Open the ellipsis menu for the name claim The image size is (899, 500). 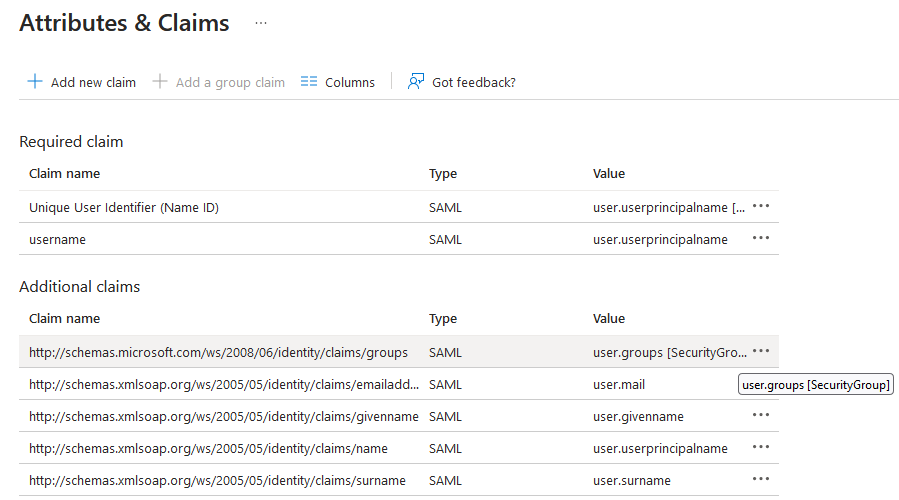tap(761, 447)
